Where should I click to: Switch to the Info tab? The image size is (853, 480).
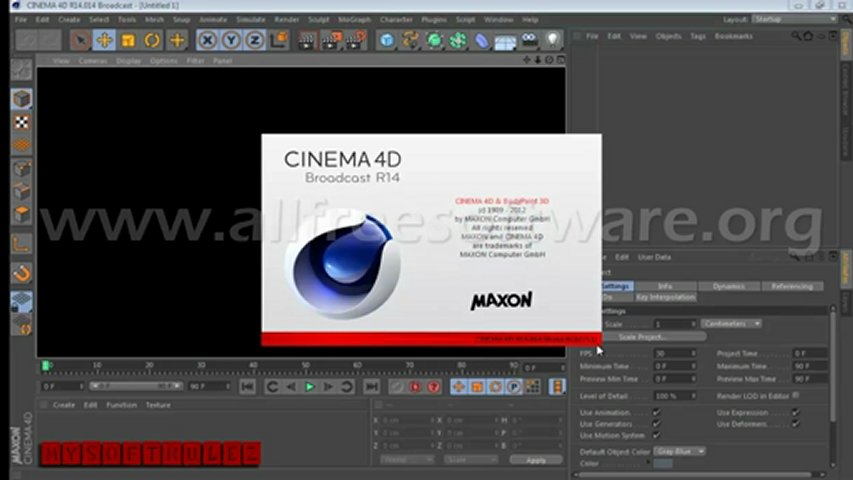click(665, 286)
